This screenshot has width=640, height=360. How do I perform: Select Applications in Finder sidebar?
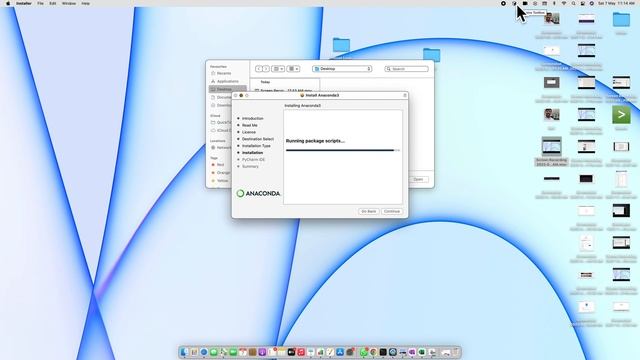[x=227, y=81]
